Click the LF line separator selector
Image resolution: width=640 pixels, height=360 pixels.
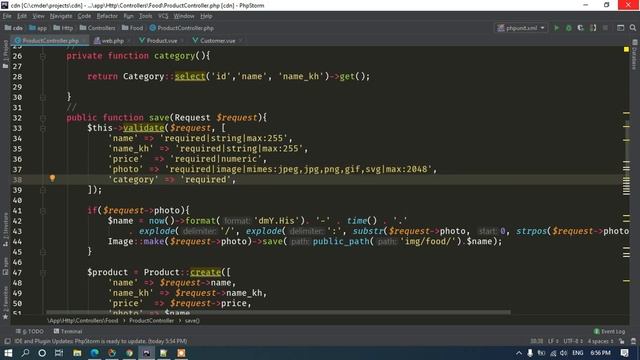click(553, 341)
